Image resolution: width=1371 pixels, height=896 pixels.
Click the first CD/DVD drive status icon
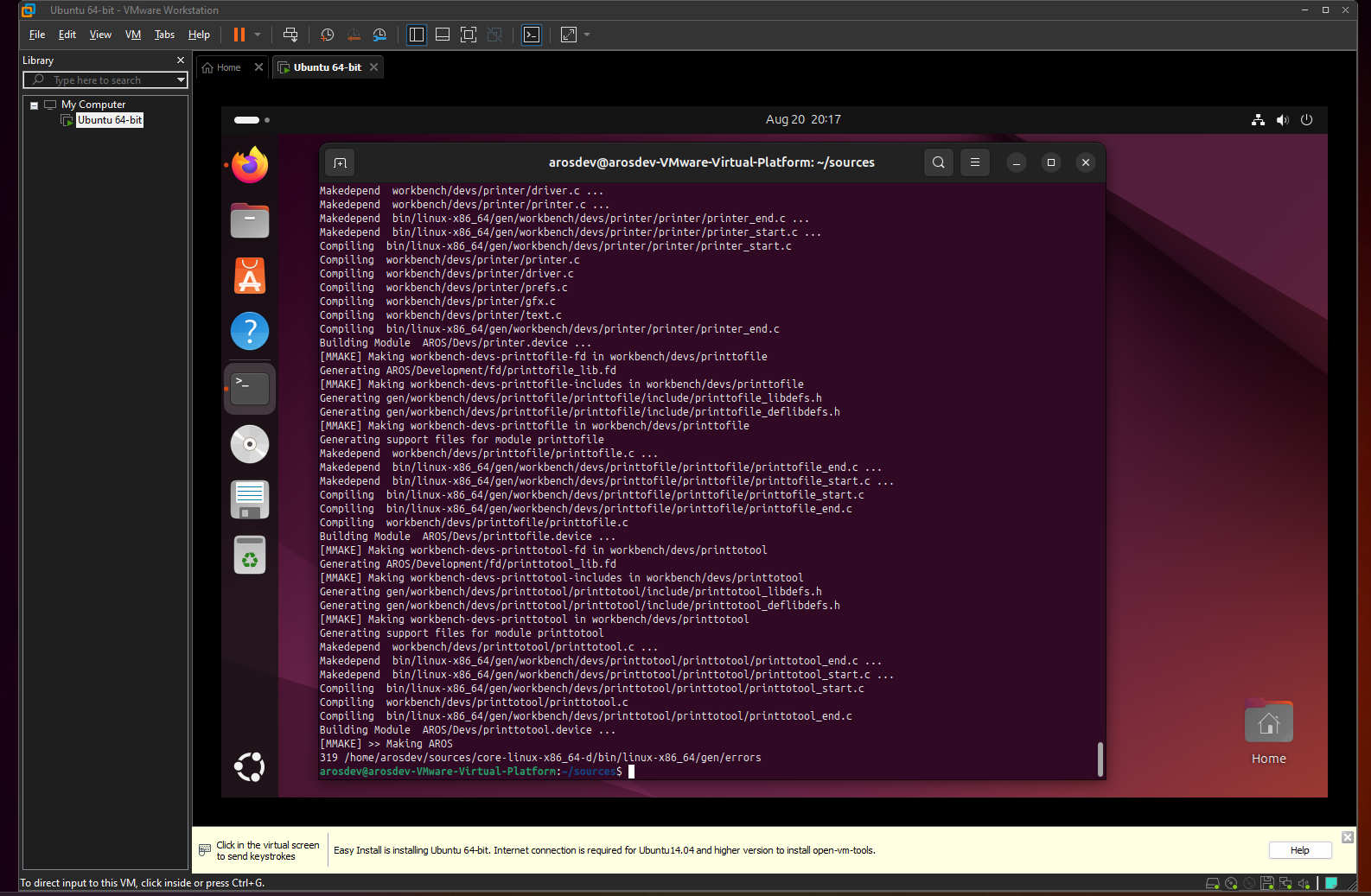(1231, 883)
